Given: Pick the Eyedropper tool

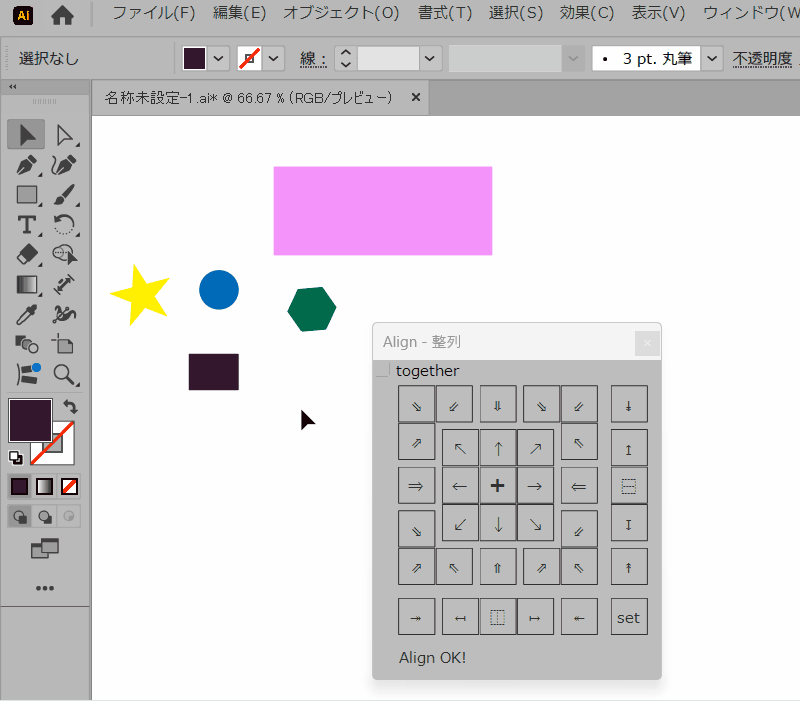Looking at the screenshot, I should pos(27,315).
